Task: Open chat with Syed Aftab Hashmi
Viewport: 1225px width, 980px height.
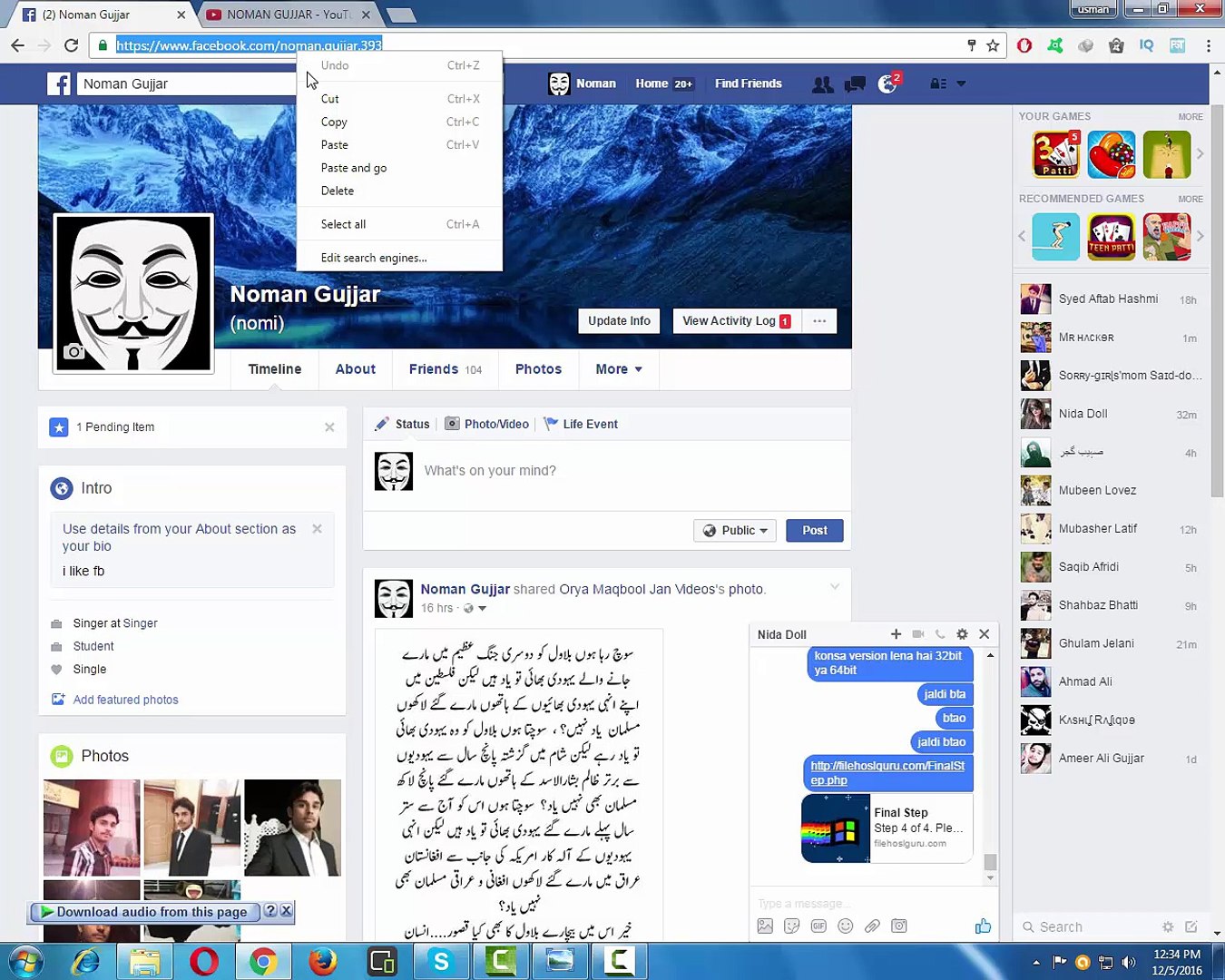Action: [1111, 299]
